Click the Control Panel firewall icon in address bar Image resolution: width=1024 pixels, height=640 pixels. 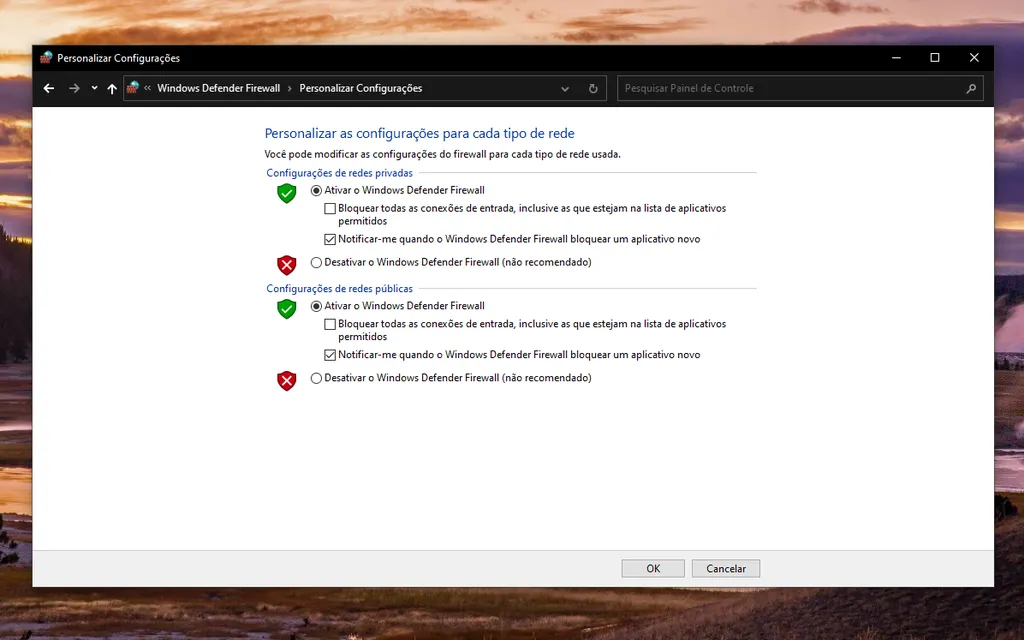pyautogui.click(x=133, y=88)
